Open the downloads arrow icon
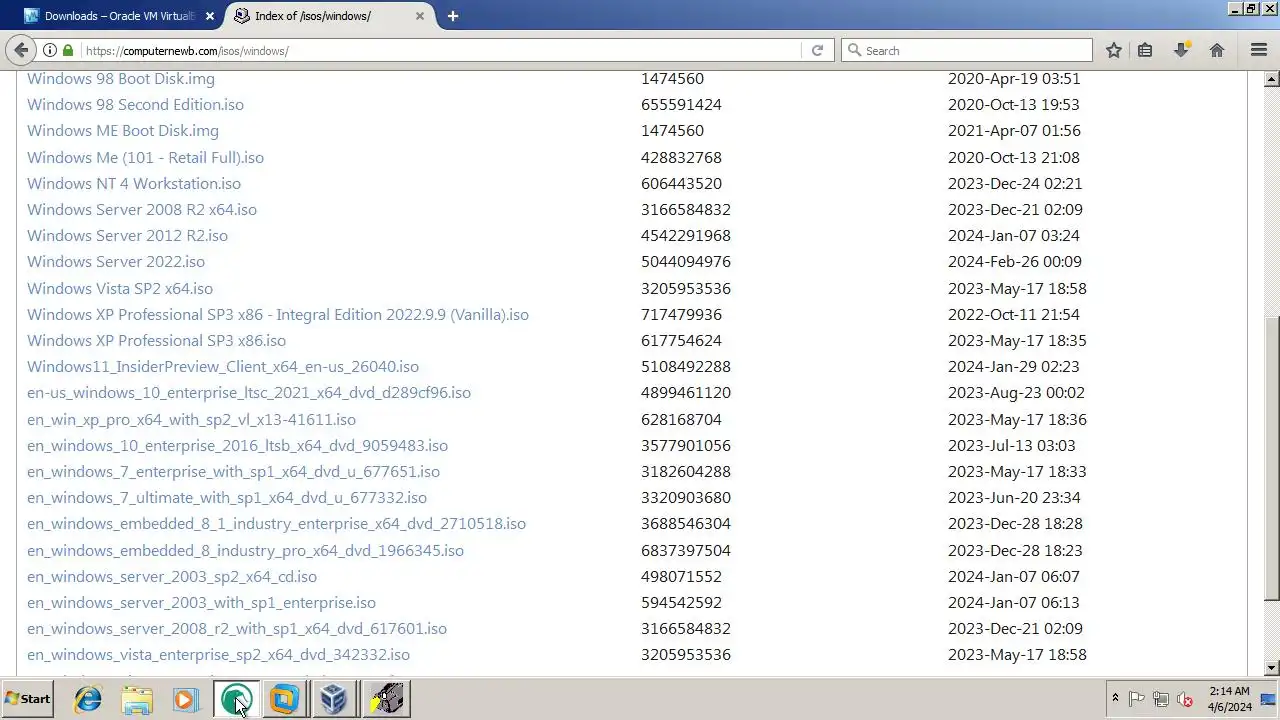The height and width of the screenshot is (720, 1280). click(x=1181, y=50)
